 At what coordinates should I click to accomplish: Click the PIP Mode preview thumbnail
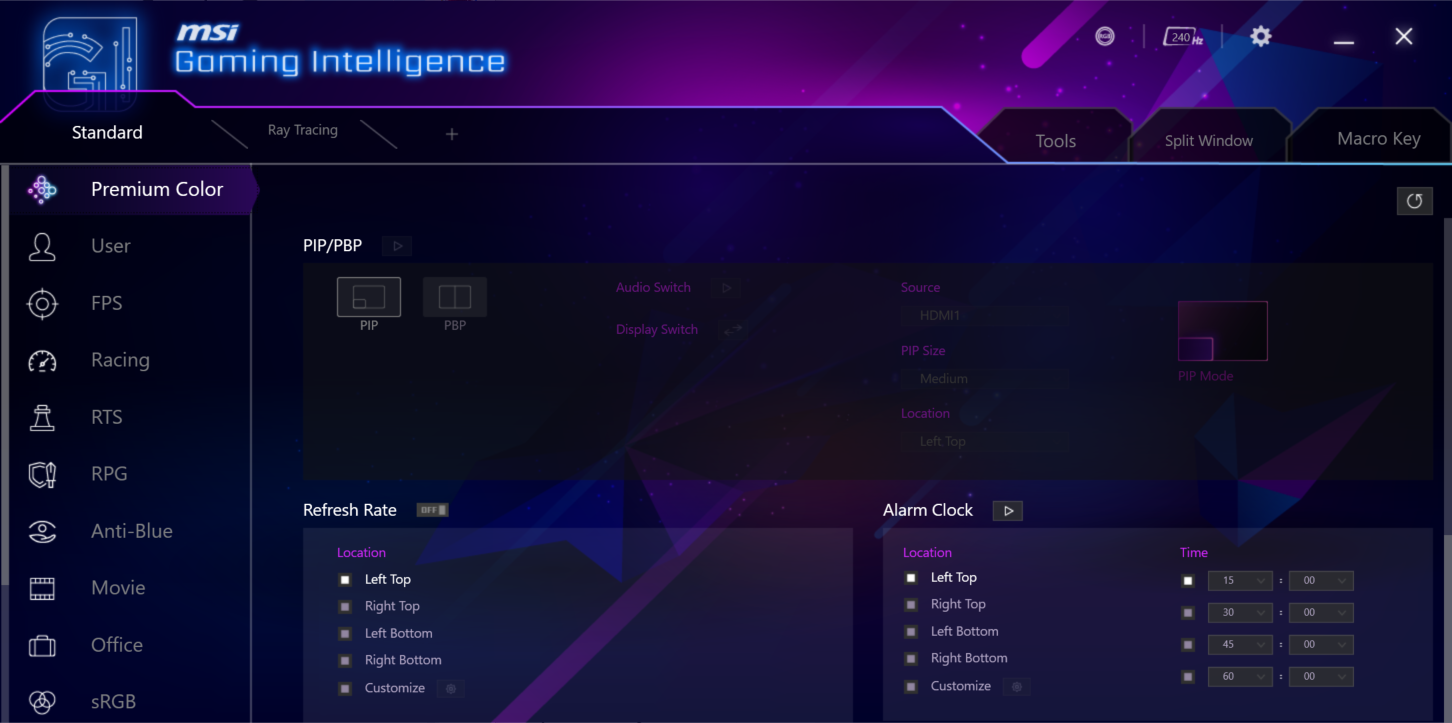1223,331
